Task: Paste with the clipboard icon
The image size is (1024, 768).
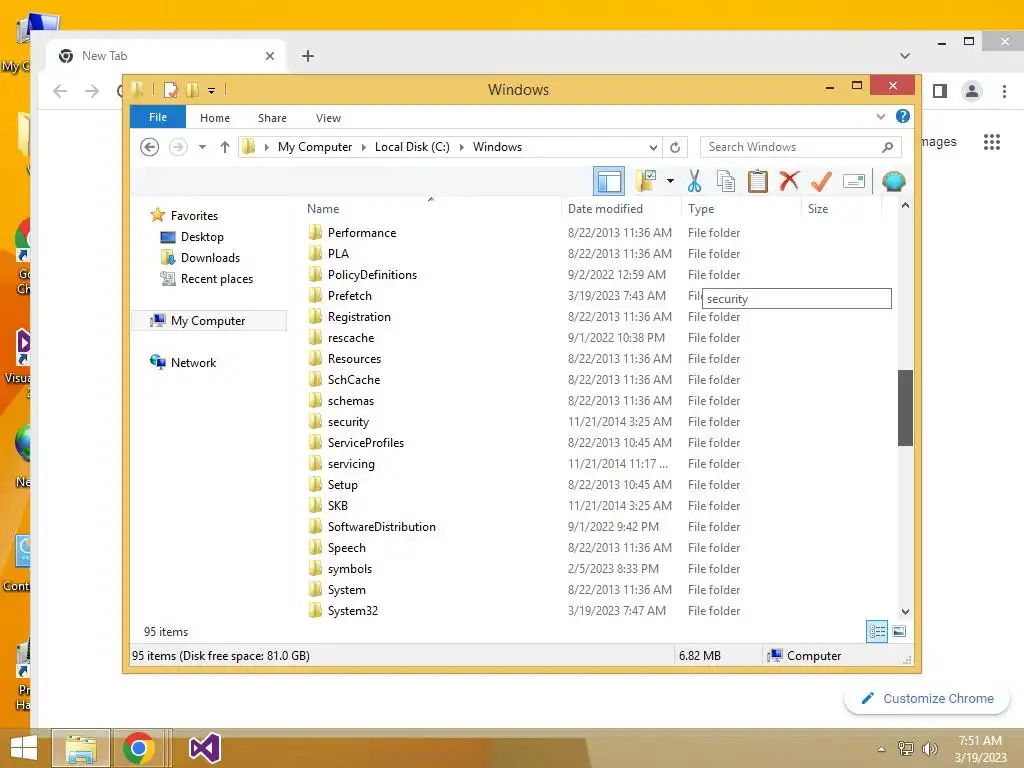Action: pyautogui.click(x=757, y=181)
